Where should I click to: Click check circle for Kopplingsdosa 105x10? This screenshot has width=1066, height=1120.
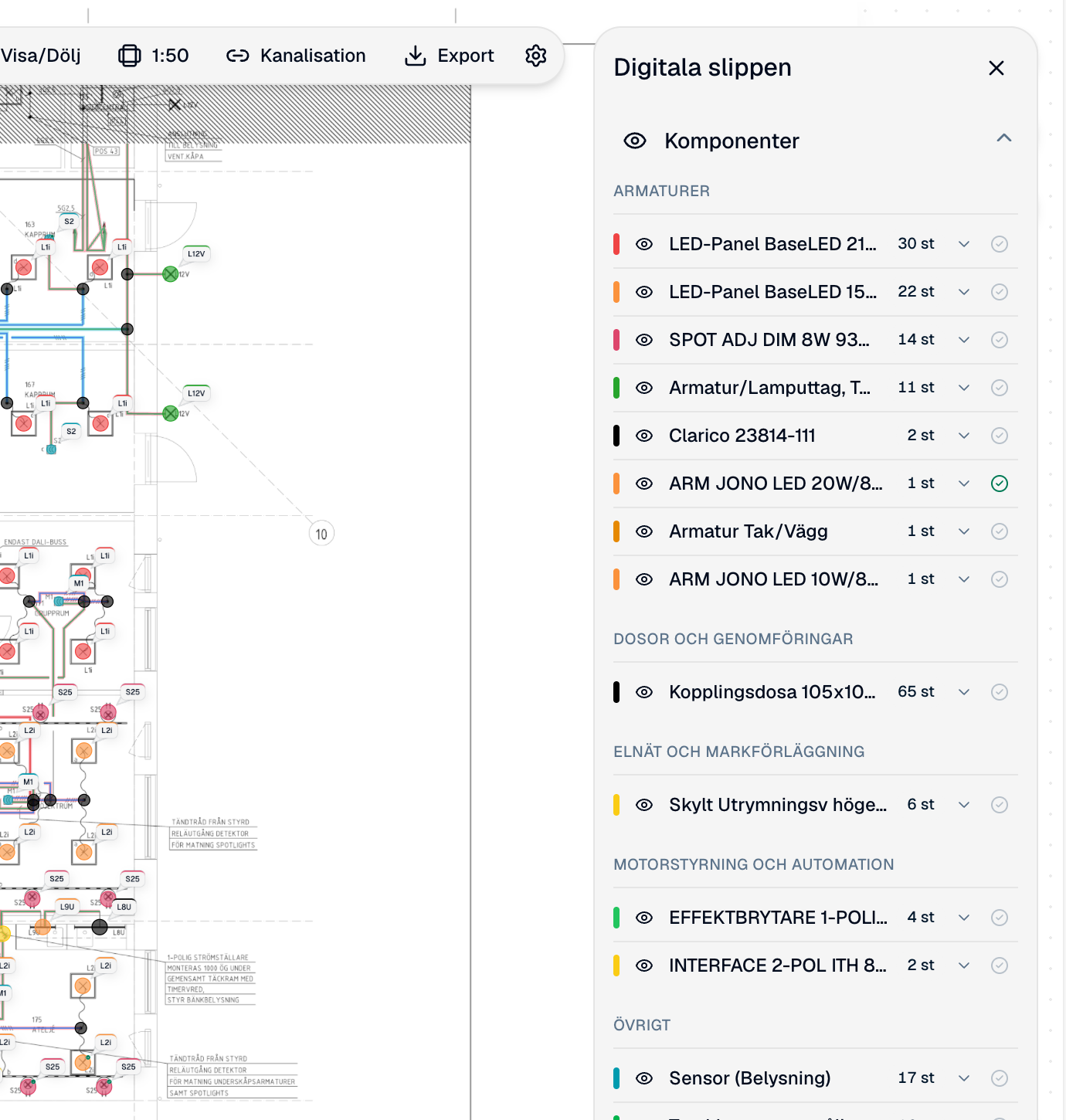click(x=1000, y=692)
